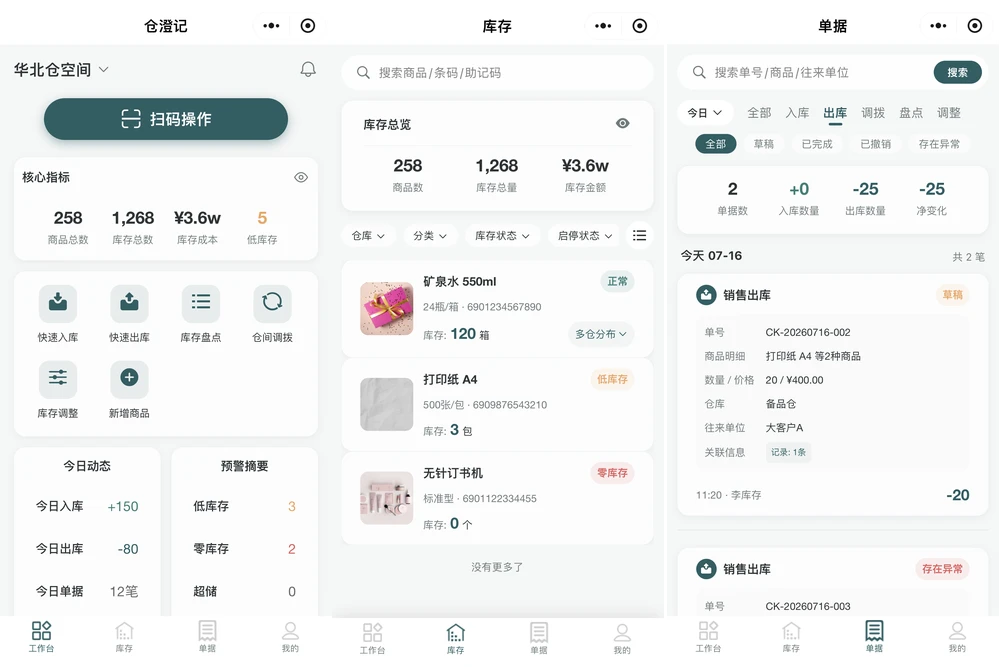Click the more menu dots on 单据 screen
Image resolution: width=1000 pixels, height=667 pixels.
coord(938,26)
